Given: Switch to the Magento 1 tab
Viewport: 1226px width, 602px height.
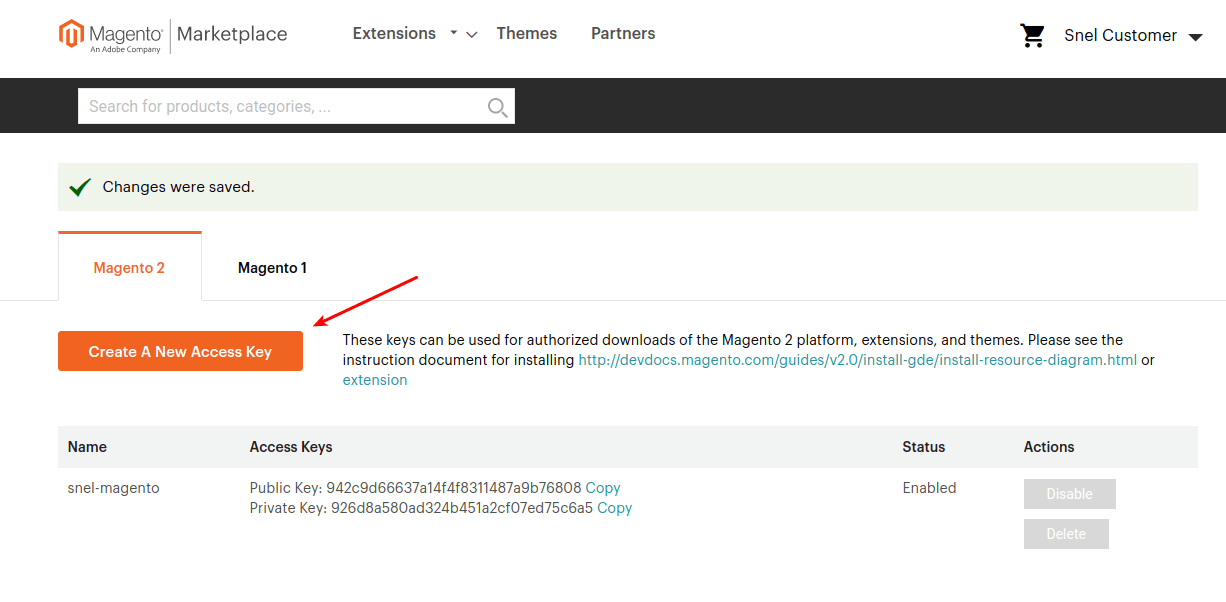Looking at the screenshot, I should (272, 268).
